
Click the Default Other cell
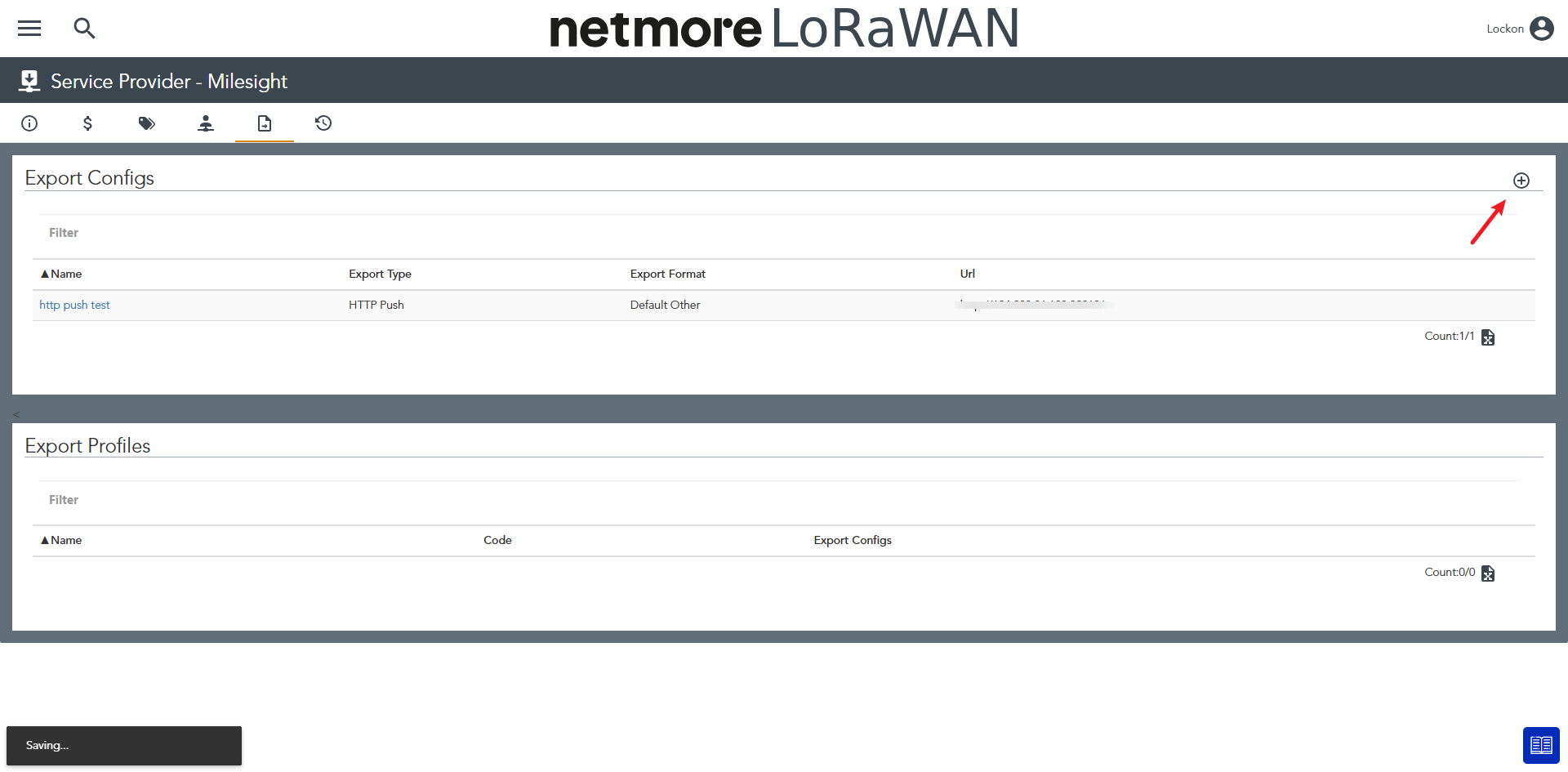(x=666, y=305)
